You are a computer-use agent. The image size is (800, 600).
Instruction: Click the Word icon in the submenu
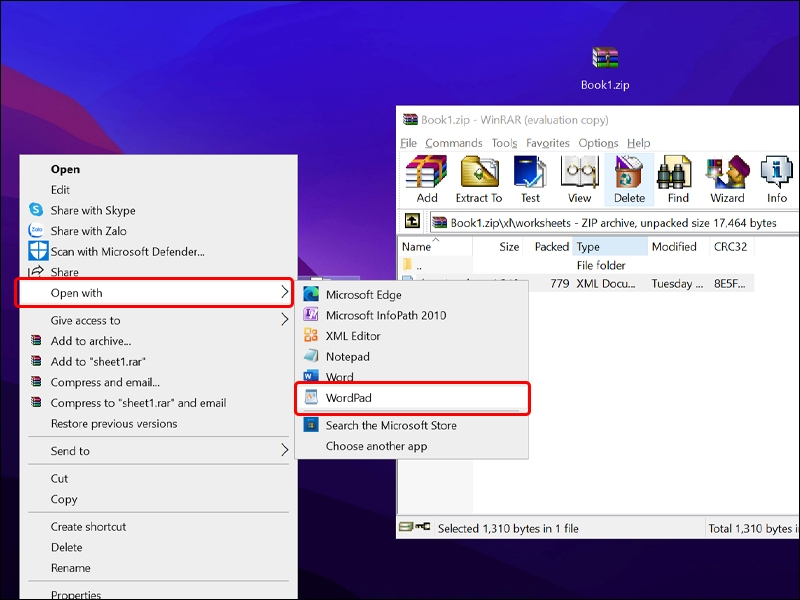click(x=311, y=376)
